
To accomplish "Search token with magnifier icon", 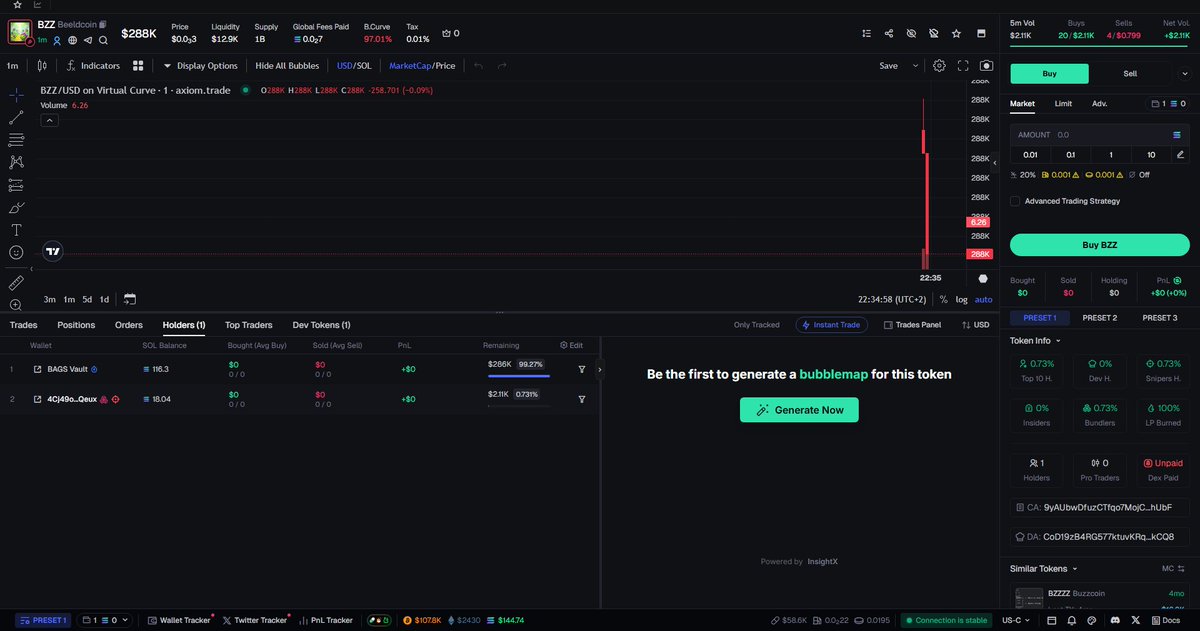I will point(103,40).
